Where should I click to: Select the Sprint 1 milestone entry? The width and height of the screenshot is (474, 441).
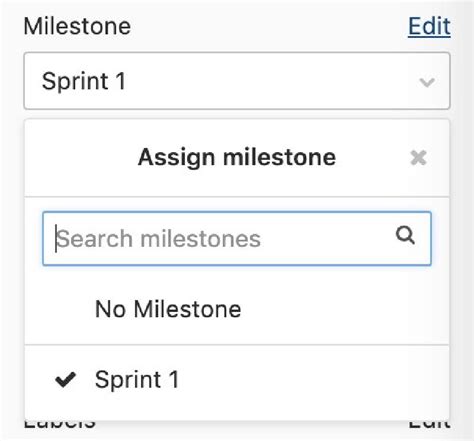(x=237, y=380)
